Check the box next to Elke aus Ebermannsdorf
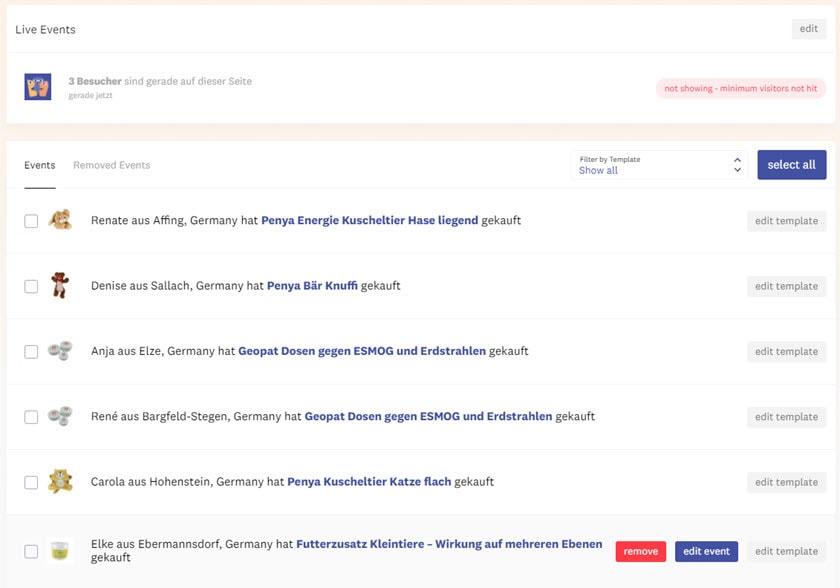This screenshot has width=840, height=588. tap(31, 551)
